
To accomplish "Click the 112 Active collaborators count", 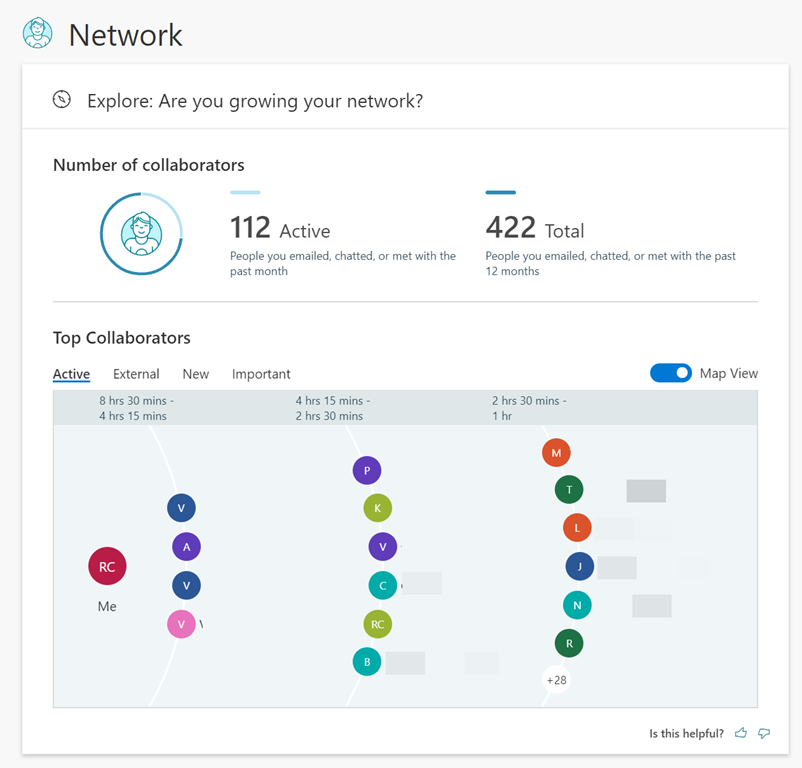I will [280, 229].
